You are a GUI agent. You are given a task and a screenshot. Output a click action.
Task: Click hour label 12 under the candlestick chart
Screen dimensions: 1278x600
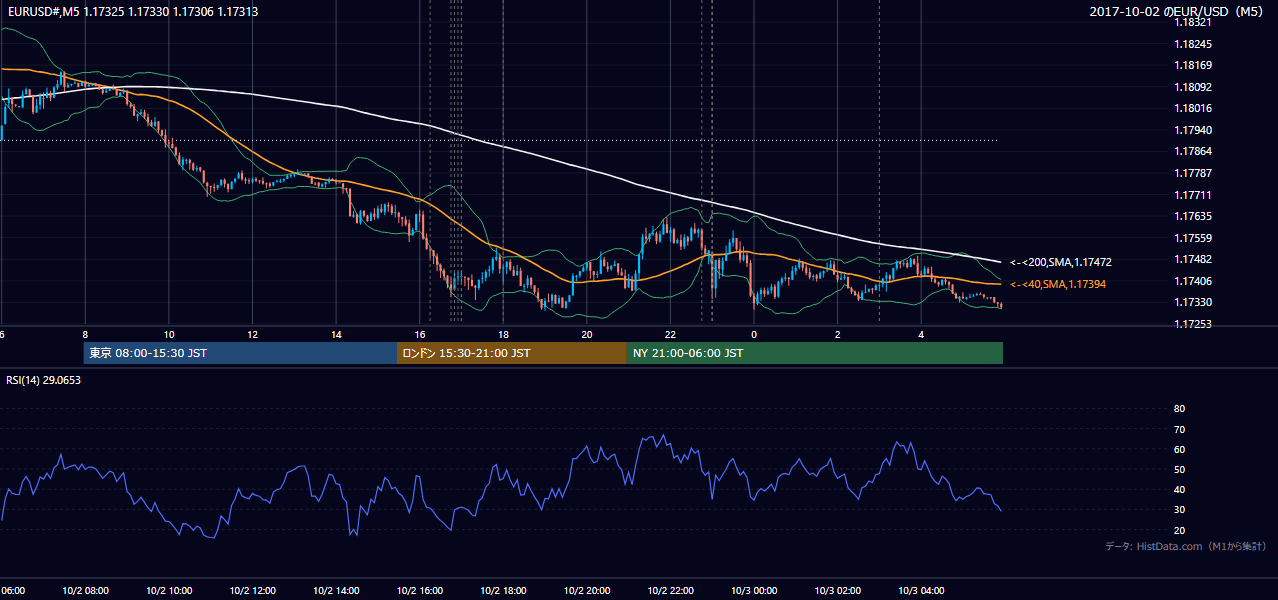click(x=252, y=334)
